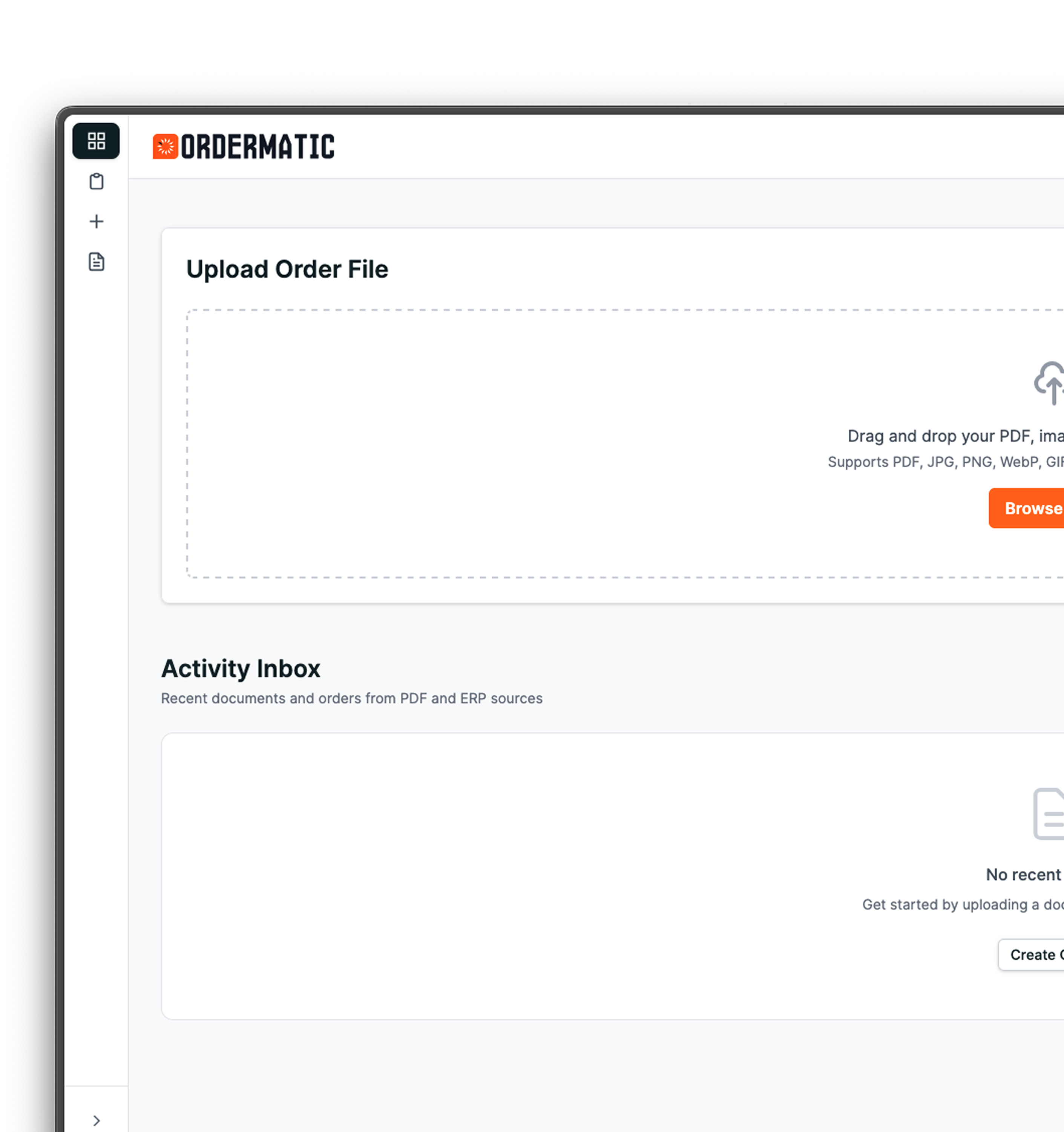1064x1132 pixels.
Task: Click the plus icon to add new
Action: [x=96, y=221]
